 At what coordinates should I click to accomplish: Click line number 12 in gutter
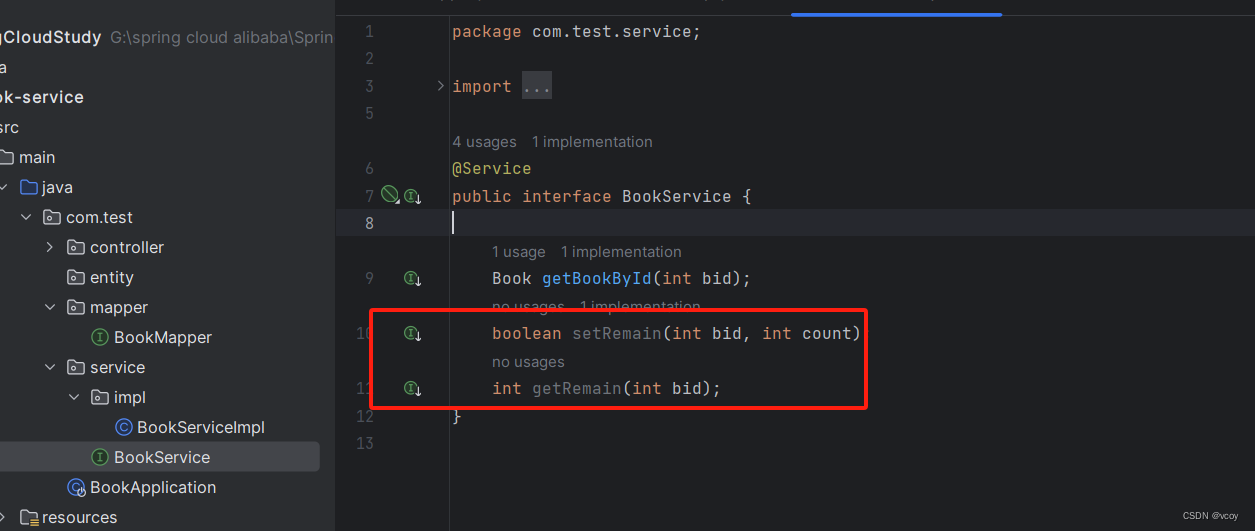click(x=365, y=416)
